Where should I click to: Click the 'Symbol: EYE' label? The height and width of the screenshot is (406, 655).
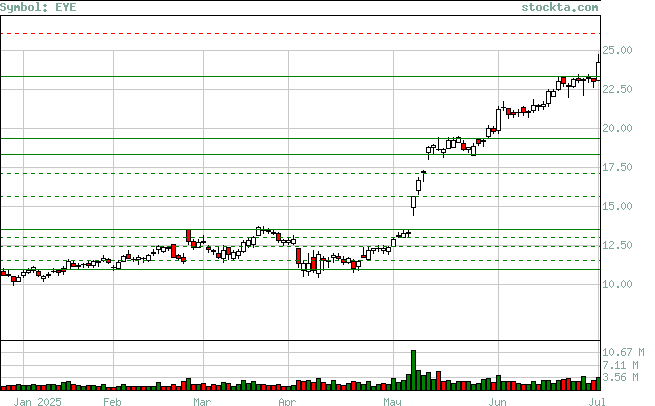tap(38, 7)
